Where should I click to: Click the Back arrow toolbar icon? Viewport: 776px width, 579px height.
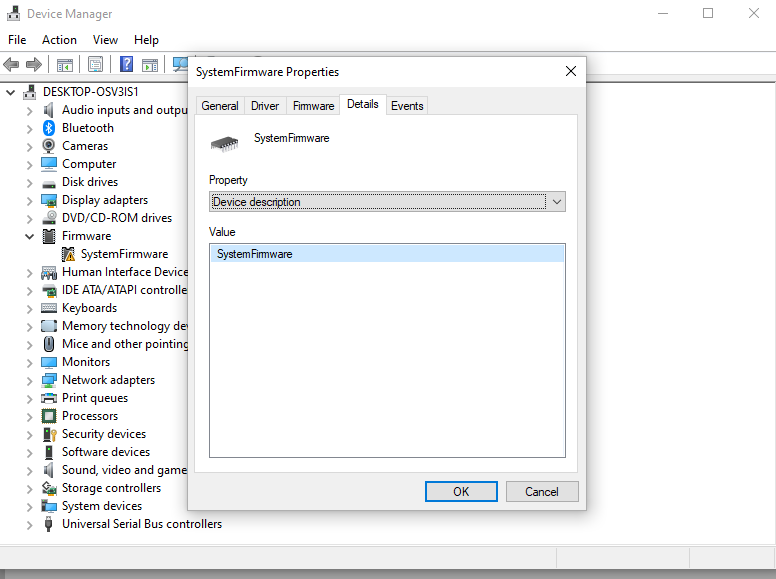pos(11,65)
